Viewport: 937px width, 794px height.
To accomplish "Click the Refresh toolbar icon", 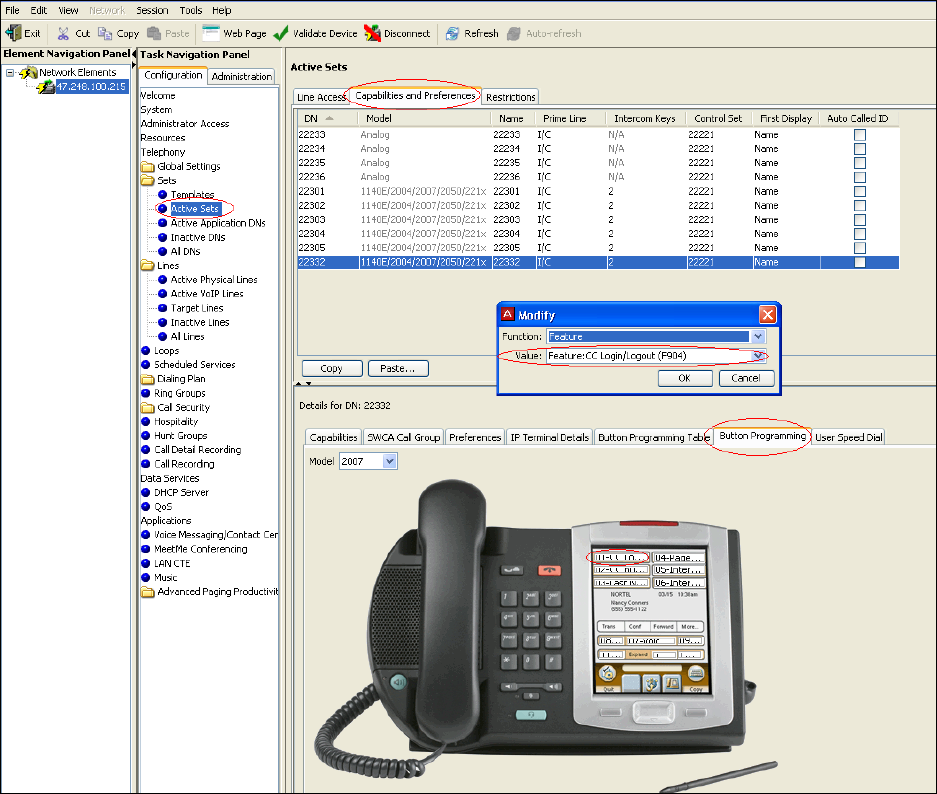I will [452, 33].
